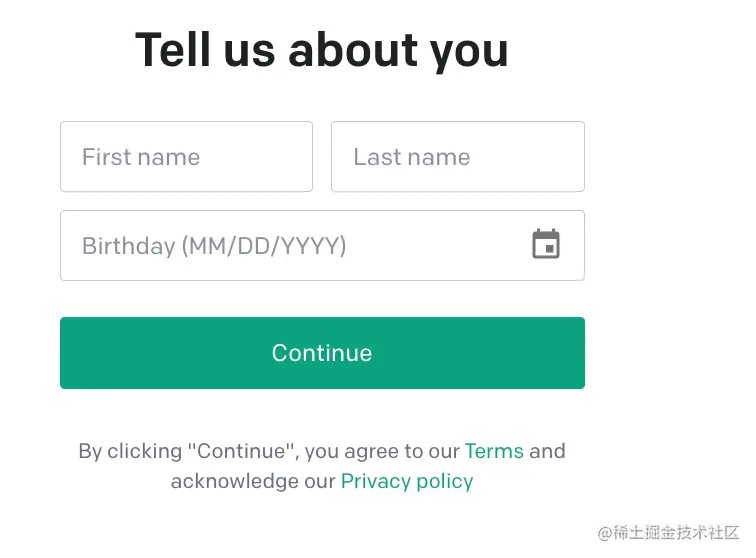Open the calendar date picker icon
The height and width of the screenshot is (558, 756).
546,244
